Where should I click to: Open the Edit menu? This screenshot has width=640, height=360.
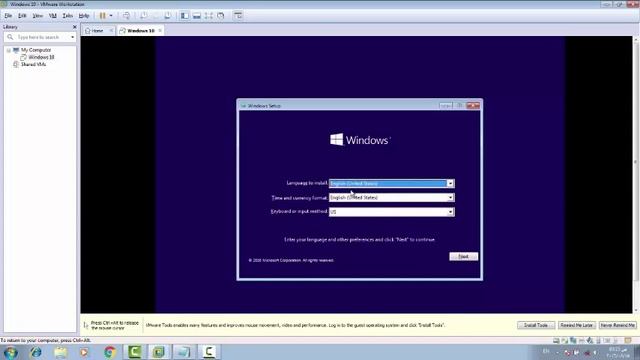(22, 16)
